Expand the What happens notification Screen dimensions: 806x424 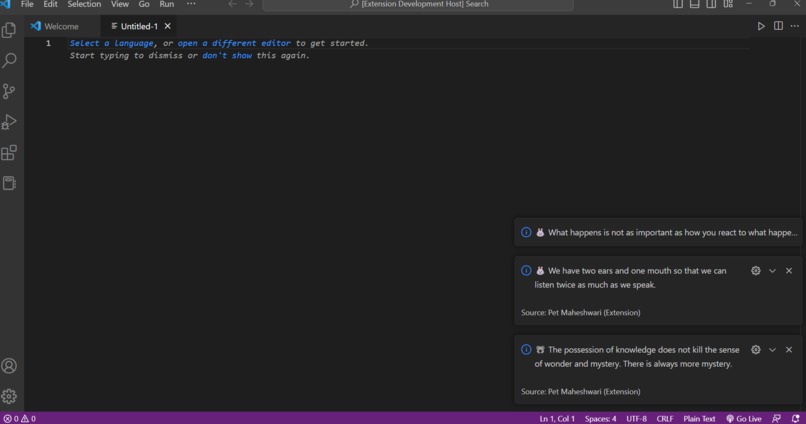[658, 232]
